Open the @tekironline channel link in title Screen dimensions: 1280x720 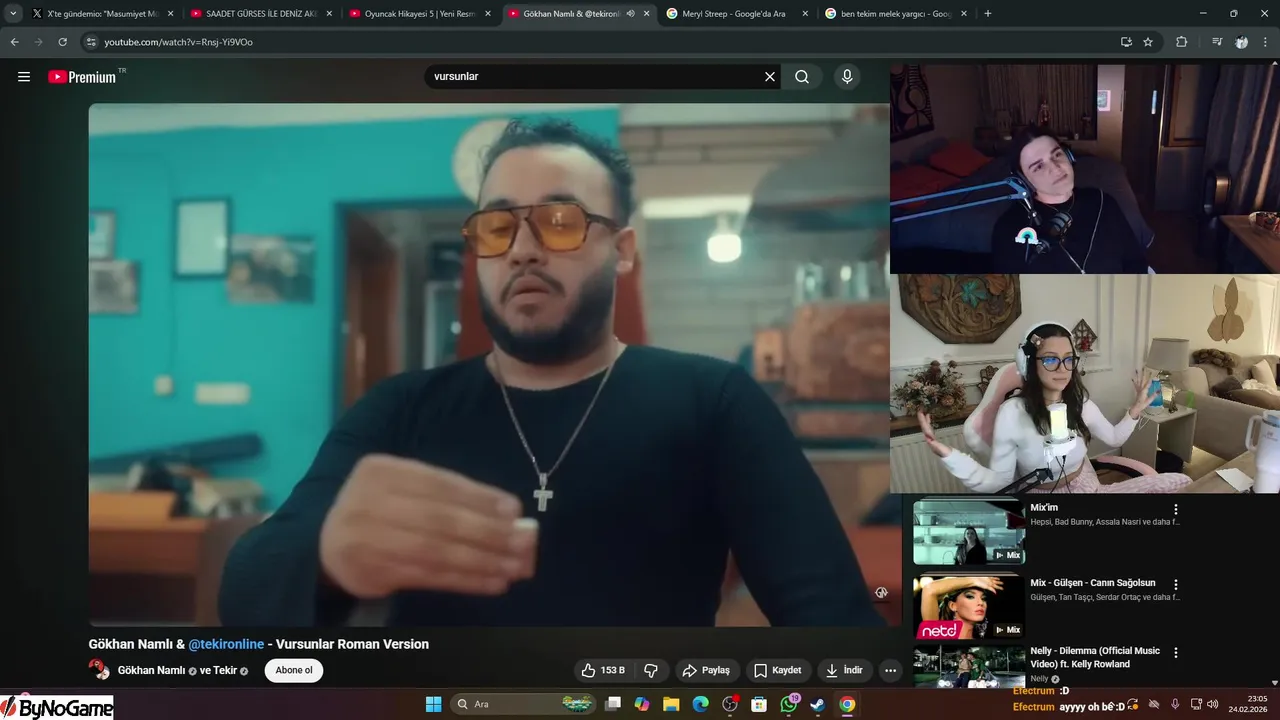coord(226,644)
